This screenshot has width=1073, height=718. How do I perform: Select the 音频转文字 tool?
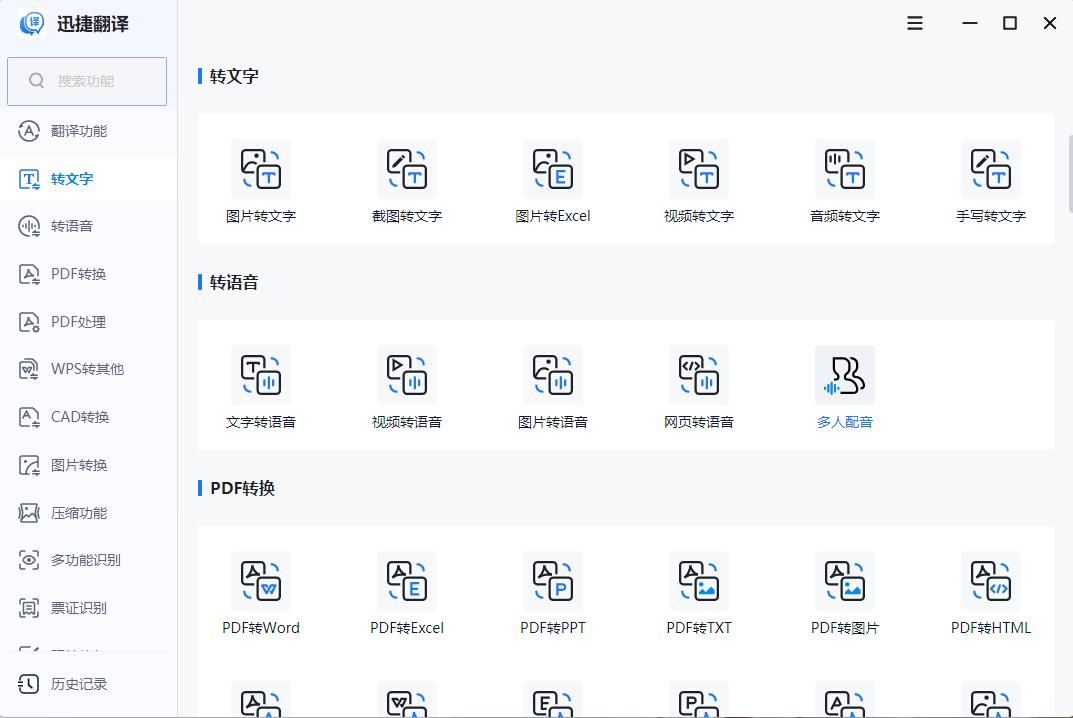click(x=844, y=182)
